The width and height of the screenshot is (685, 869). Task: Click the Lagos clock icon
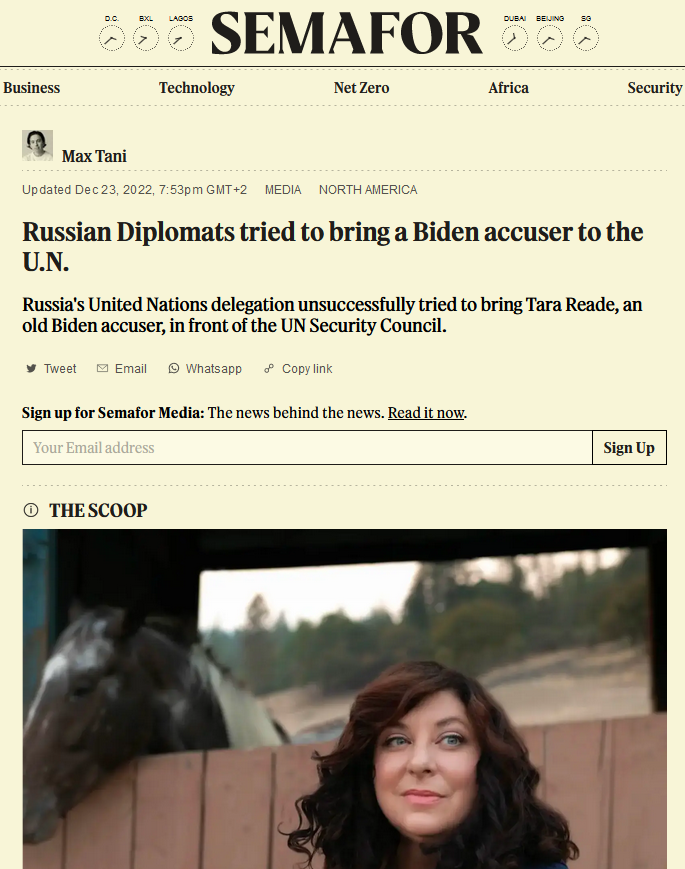click(x=181, y=39)
